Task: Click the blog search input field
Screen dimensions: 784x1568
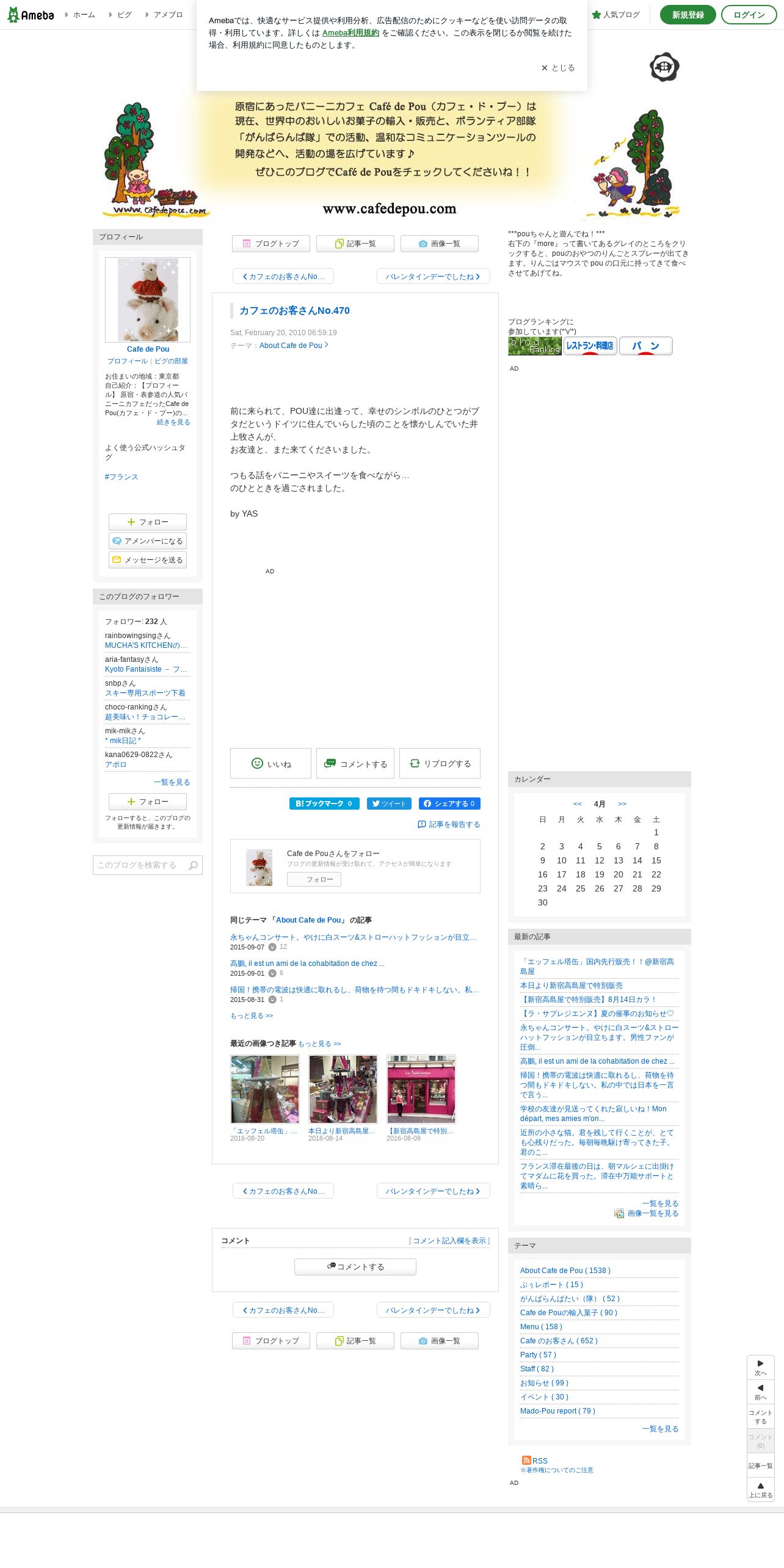Action: click(x=140, y=865)
